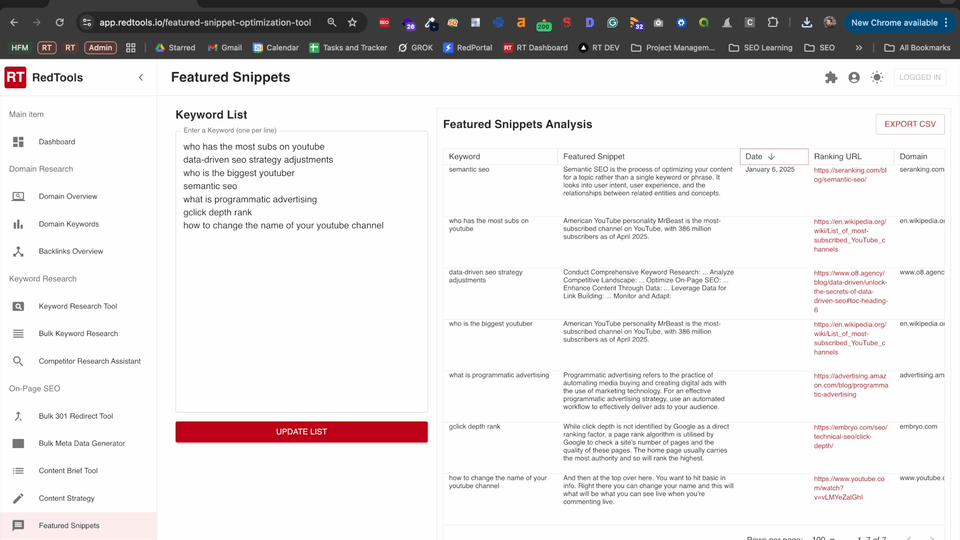The image size is (960, 540).
Task: Click the Amazon 'a' extension icon
Action: pos(520,23)
